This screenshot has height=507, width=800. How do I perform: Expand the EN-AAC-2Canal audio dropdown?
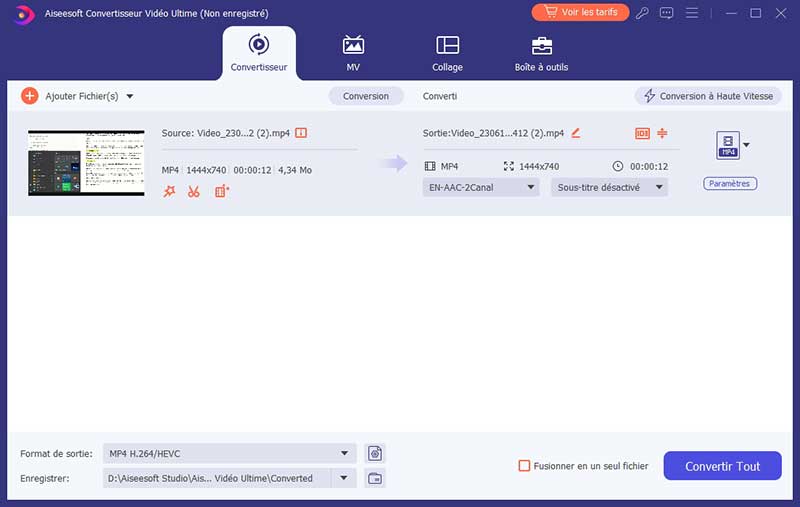pyautogui.click(x=481, y=187)
